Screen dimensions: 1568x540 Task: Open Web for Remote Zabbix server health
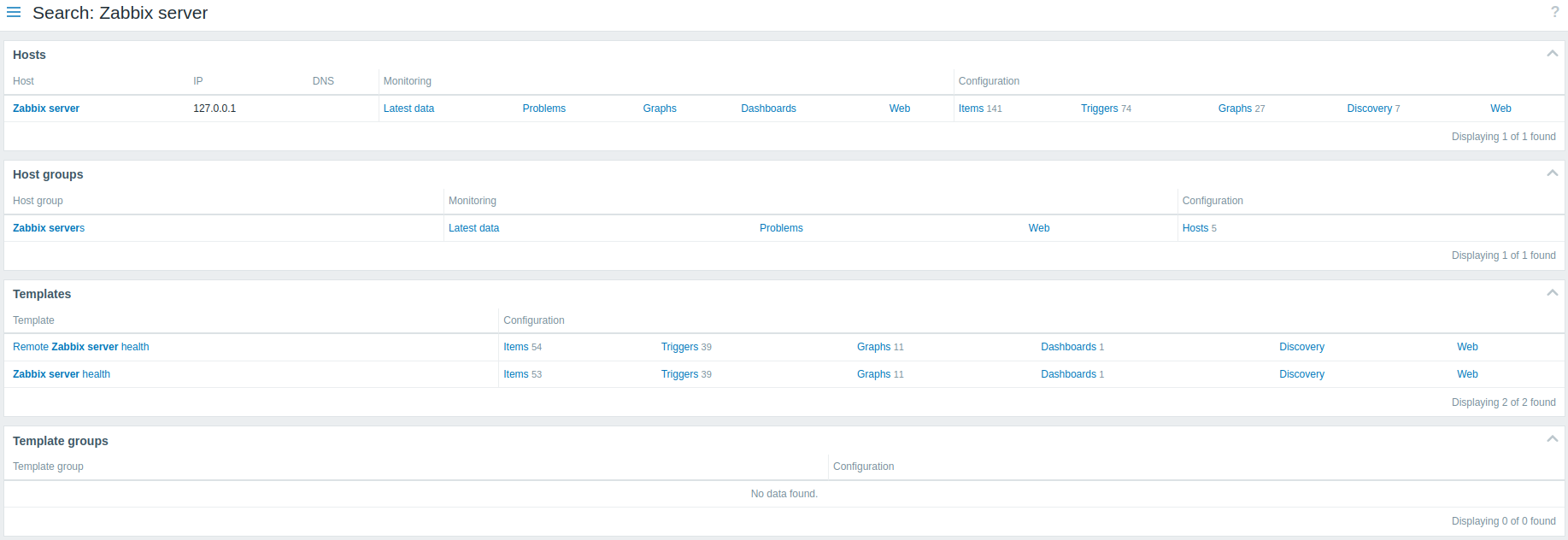click(1467, 347)
